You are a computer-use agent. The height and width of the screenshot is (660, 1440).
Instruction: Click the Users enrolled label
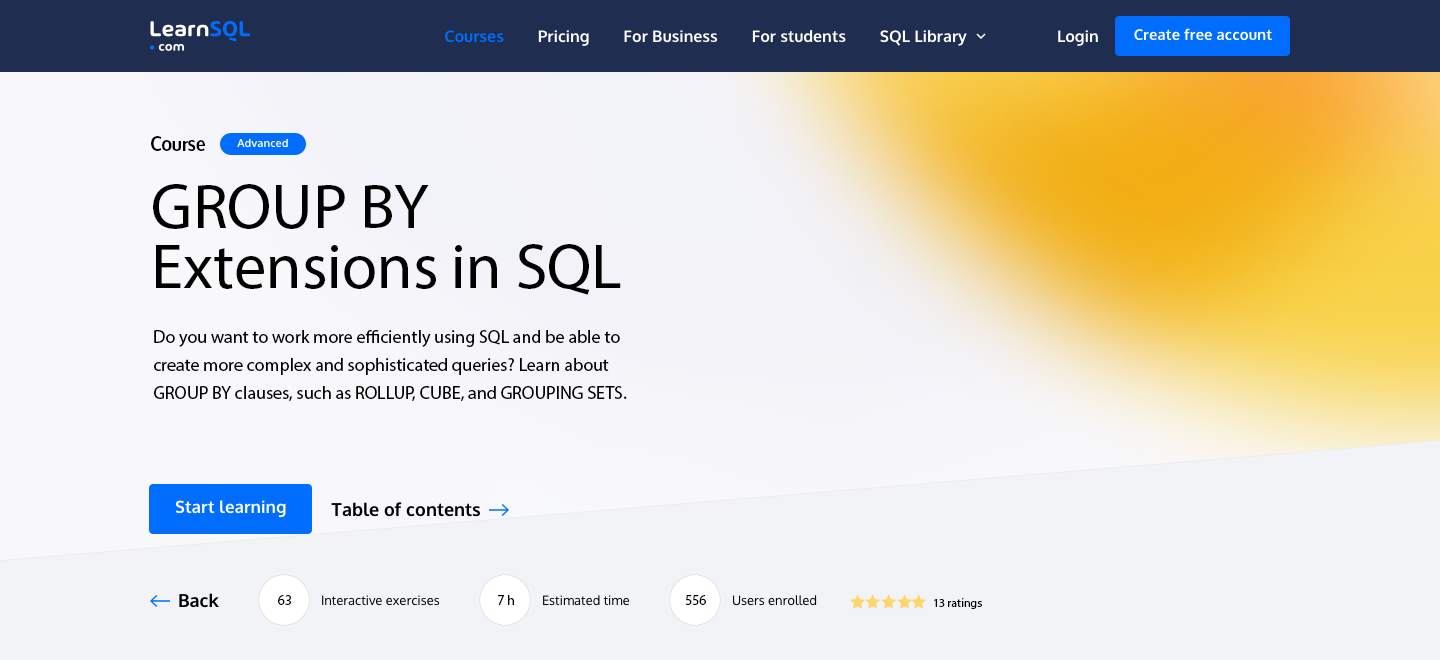774,600
